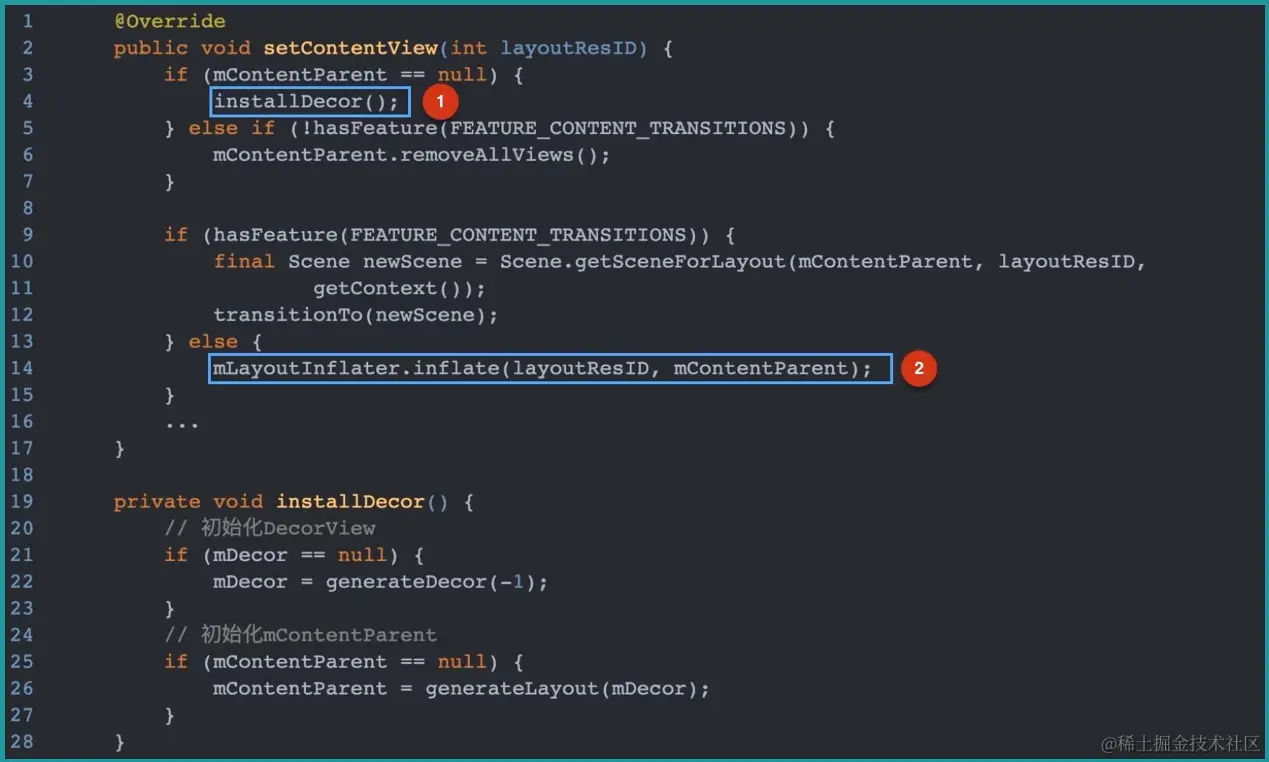Click mContentParent assignment target on line 26
The height and width of the screenshot is (762, 1269).
click(300, 688)
